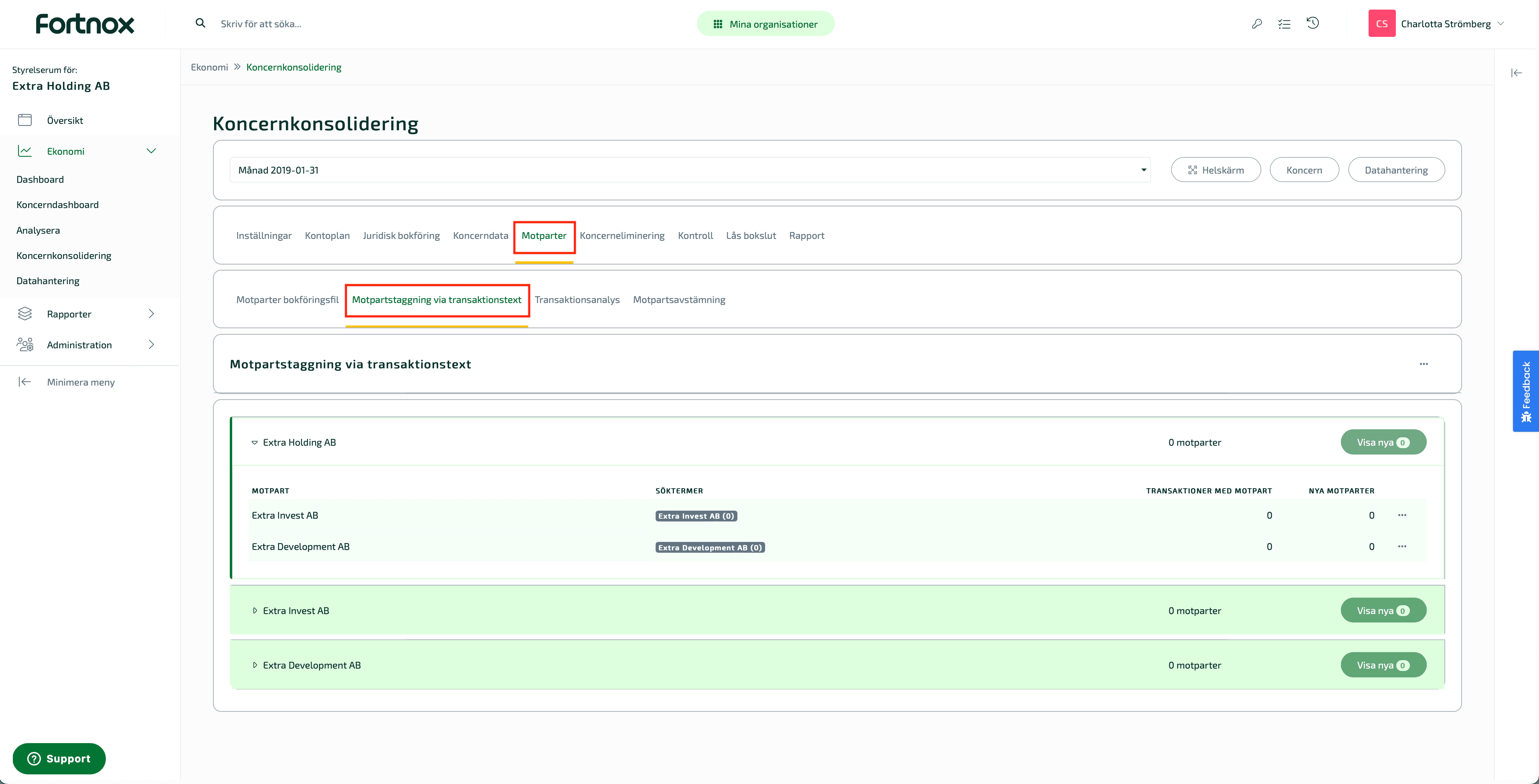Open the checklist icon in top bar
The height and width of the screenshot is (784, 1539).
(1284, 24)
